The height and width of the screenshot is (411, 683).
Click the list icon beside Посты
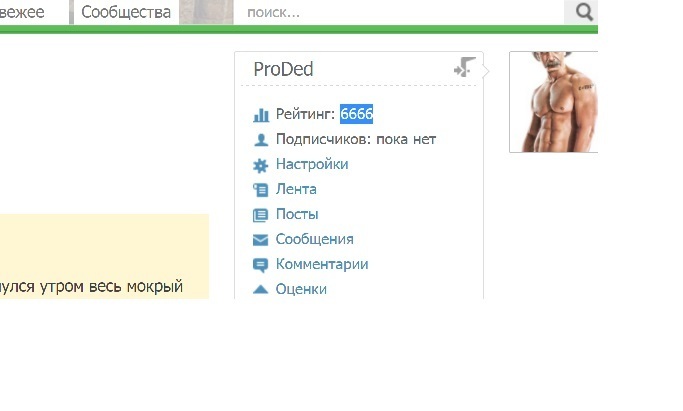260,215
